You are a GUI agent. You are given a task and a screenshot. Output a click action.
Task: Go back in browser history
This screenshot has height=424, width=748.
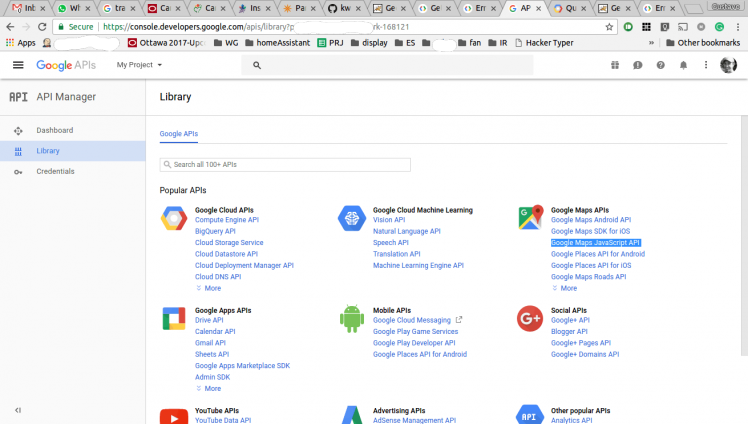(x=10, y=27)
